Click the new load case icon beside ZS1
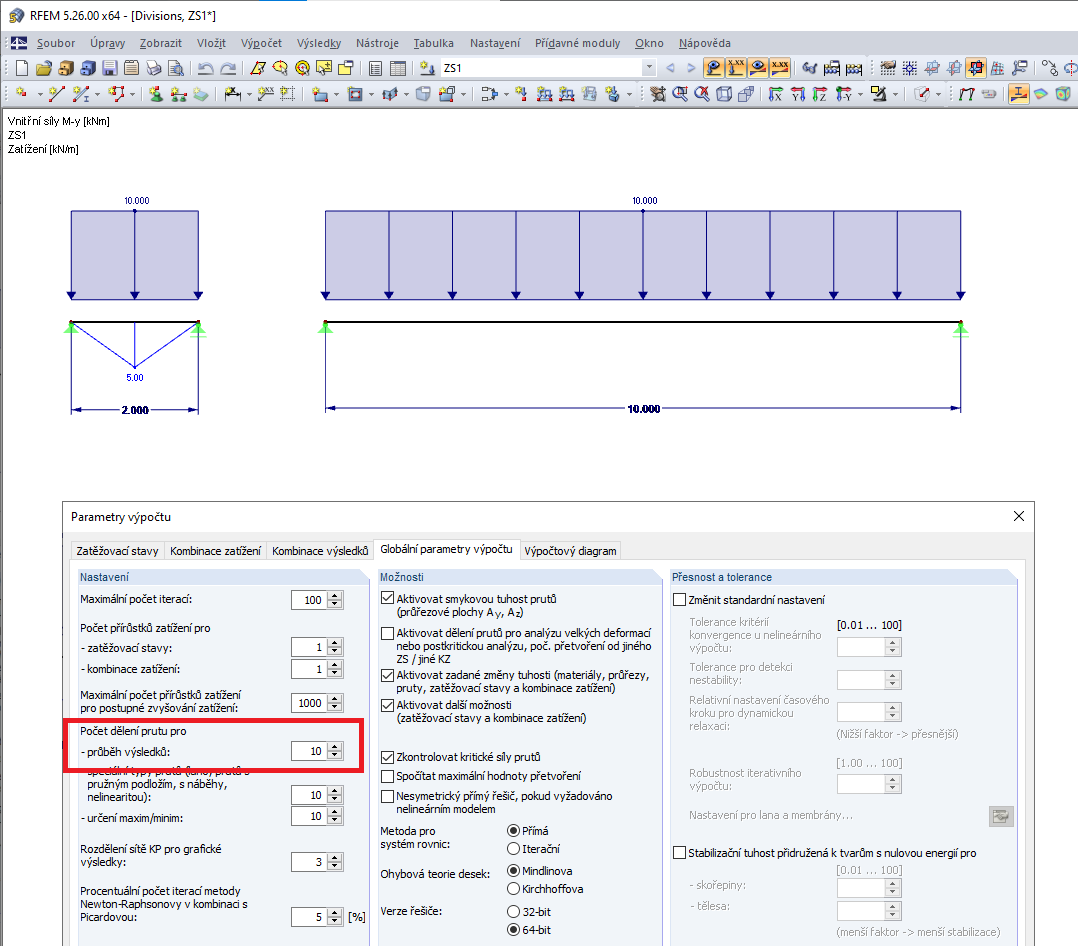Viewport: 1078px width, 946px height. (427, 68)
